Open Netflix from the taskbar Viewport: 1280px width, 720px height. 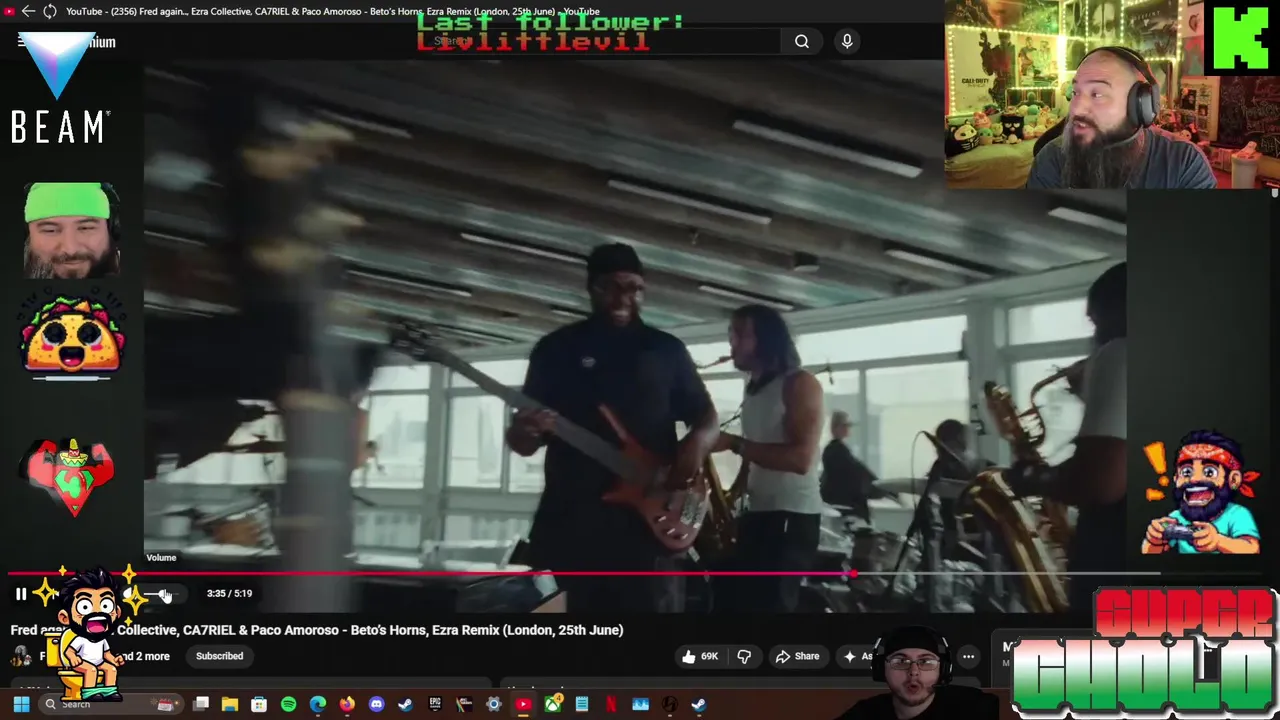pos(611,704)
